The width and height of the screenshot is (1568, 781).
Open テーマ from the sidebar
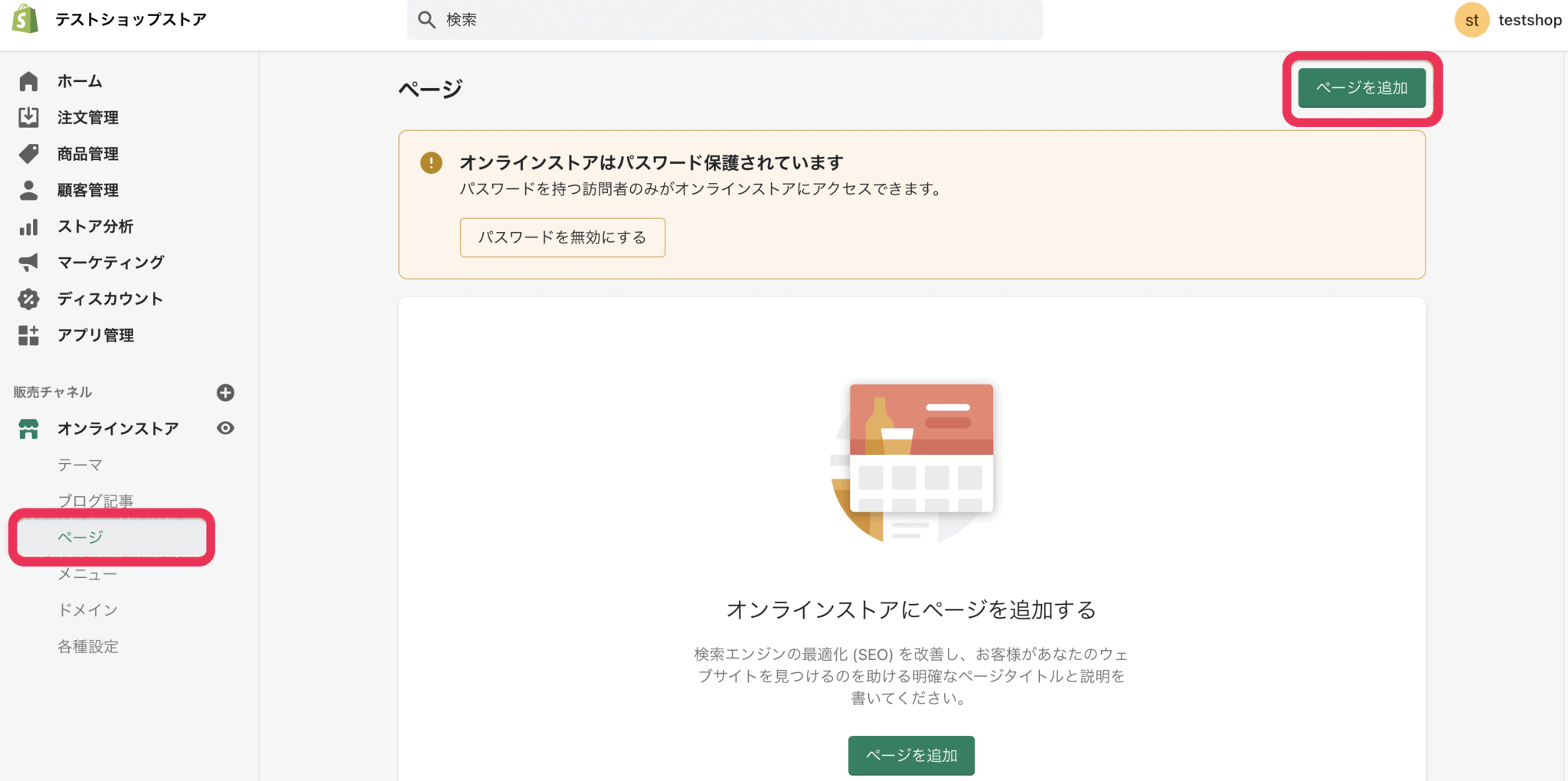tap(79, 464)
